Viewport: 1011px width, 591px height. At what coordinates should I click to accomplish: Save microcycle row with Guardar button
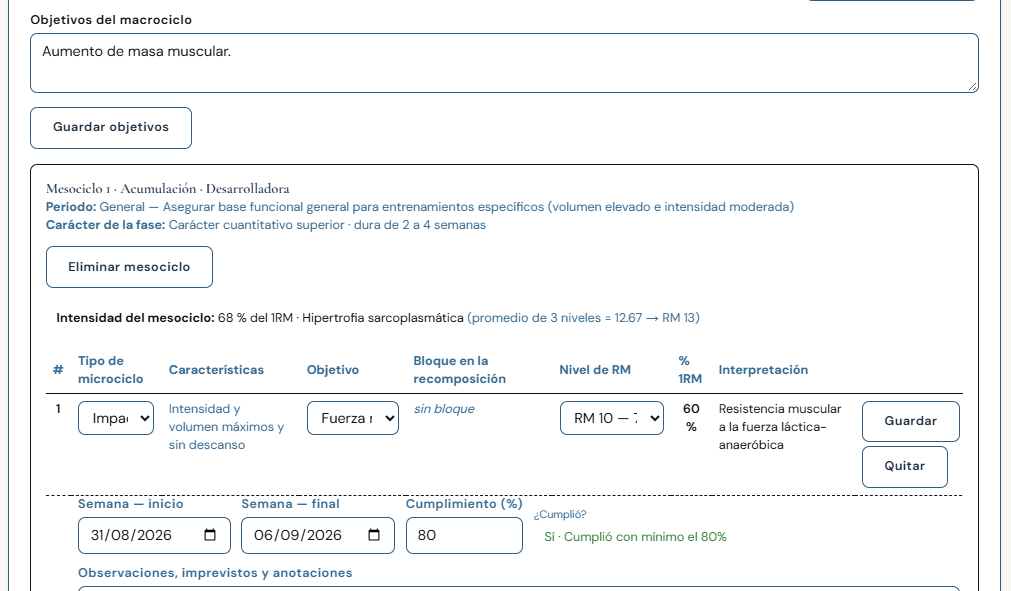[x=910, y=421]
